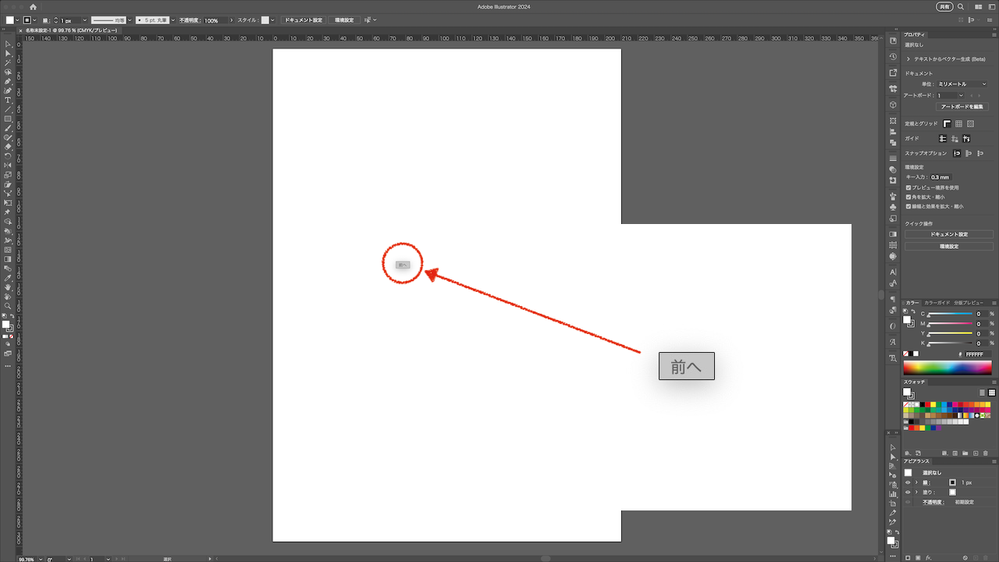999x562 pixels.
Task: Click the キー入力 '0.3 mm' field
Action: click(940, 177)
